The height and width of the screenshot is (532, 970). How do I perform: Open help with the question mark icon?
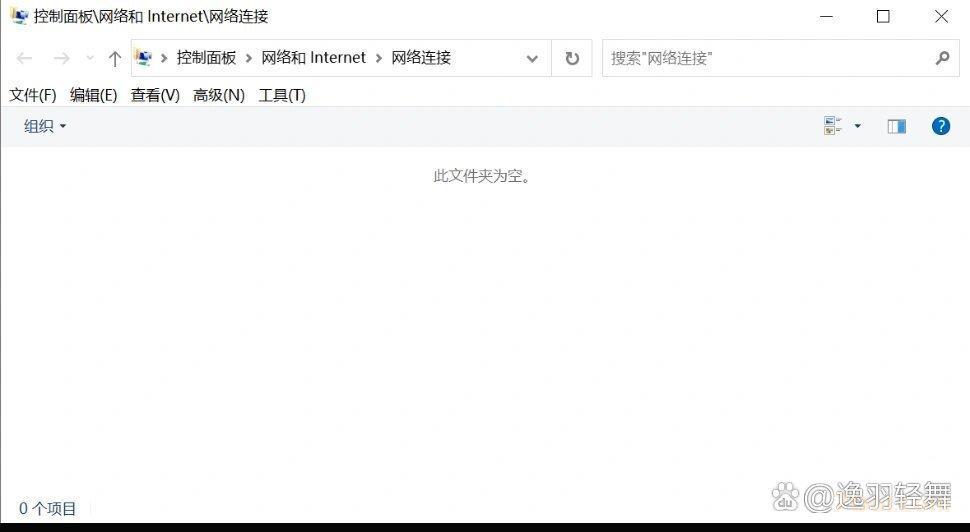tap(941, 126)
